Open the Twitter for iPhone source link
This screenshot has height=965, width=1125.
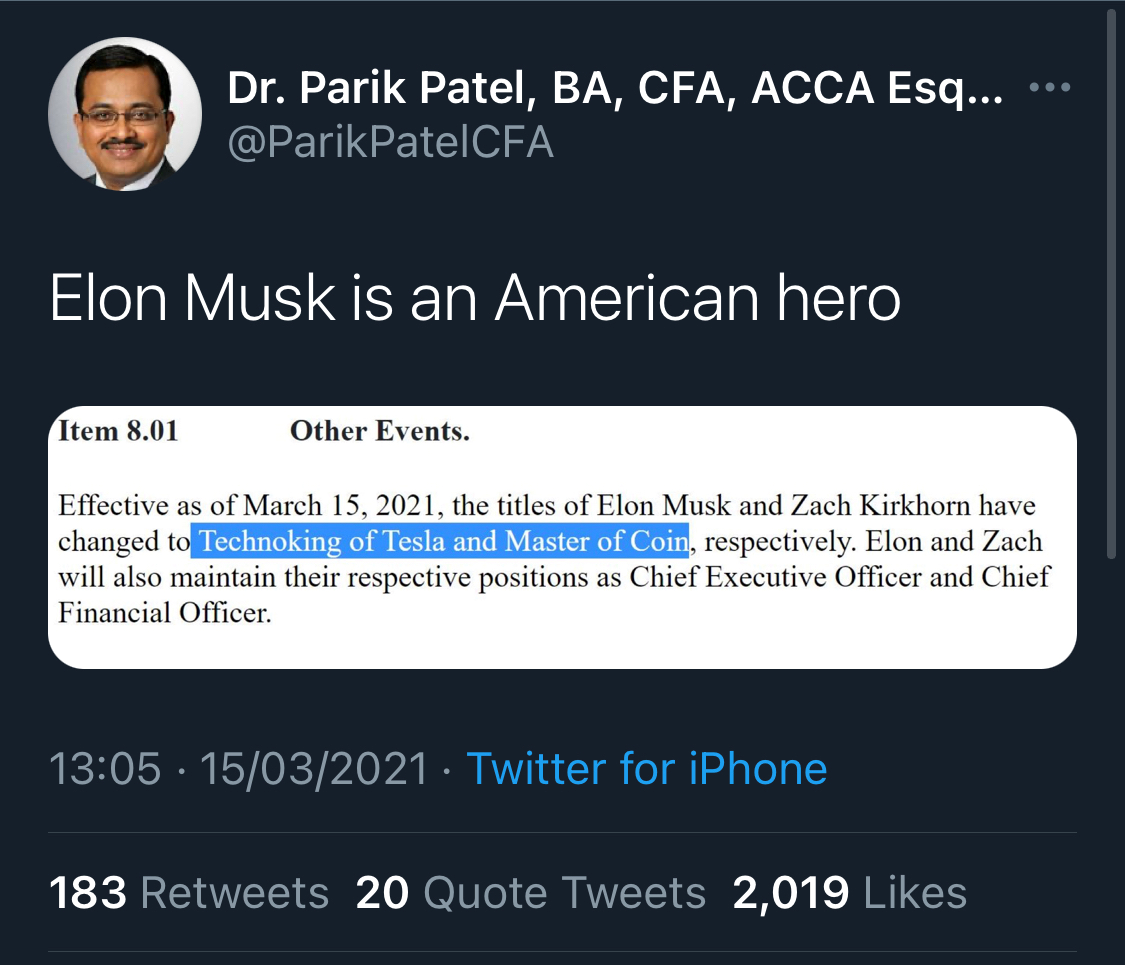(647, 769)
